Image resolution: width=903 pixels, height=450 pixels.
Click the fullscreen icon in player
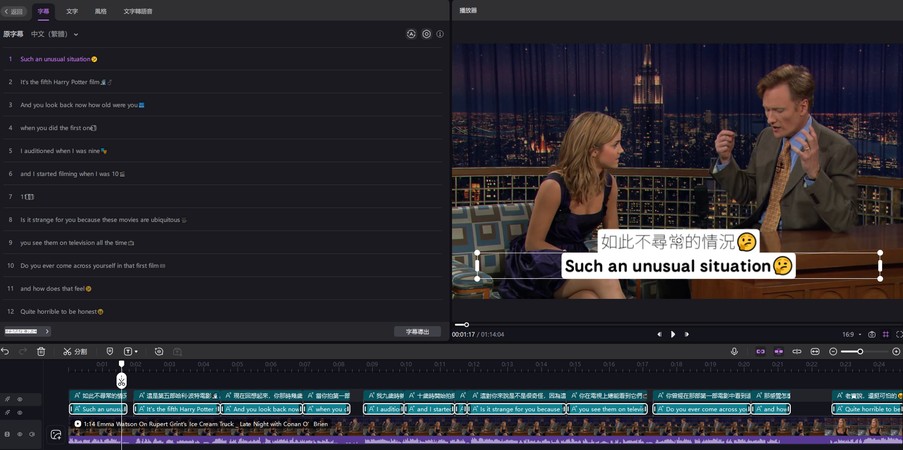899,334
